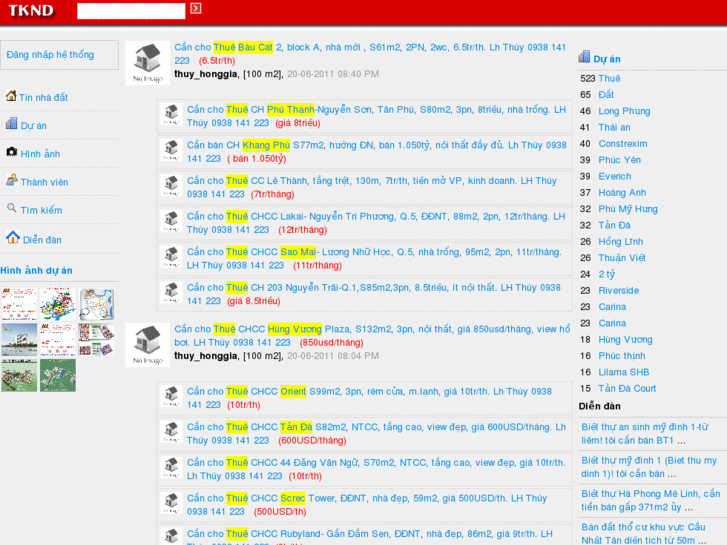Open Hình ảnh menu item
Viewport: 727px width, 545px height.
click(x=40, y=154)
